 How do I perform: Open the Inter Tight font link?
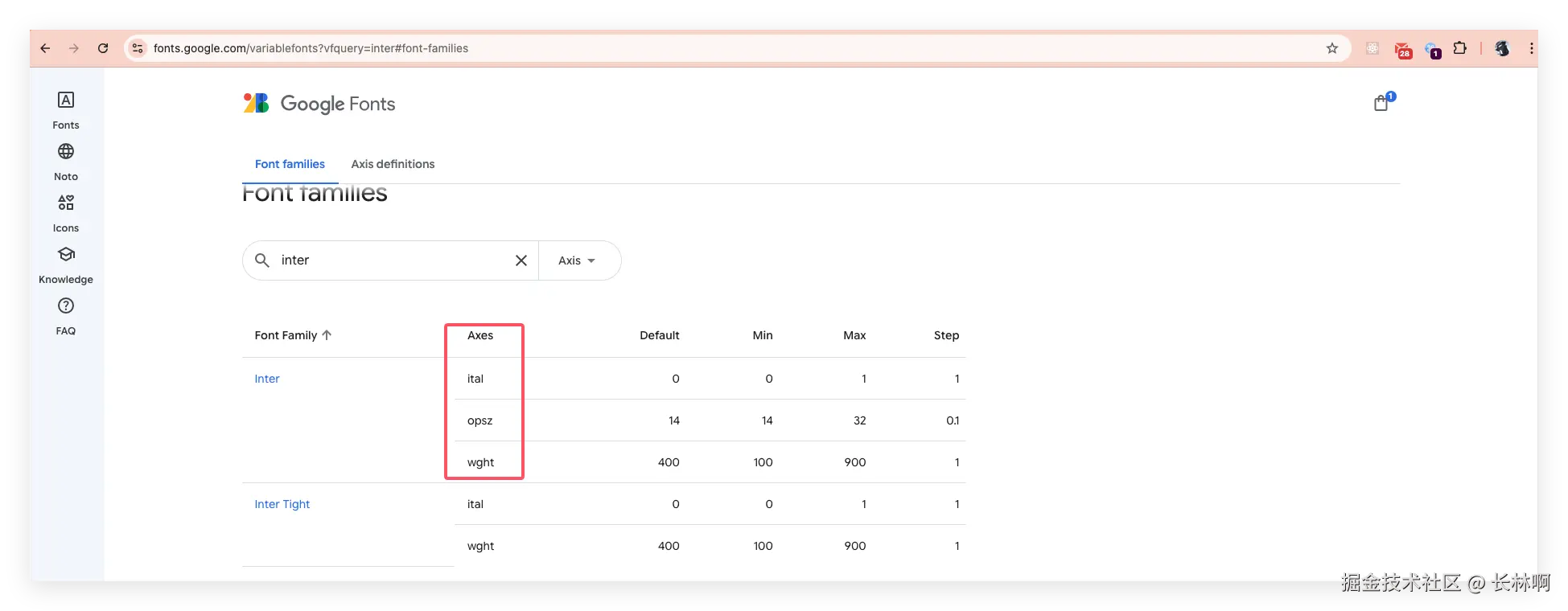tap(282, 504)
